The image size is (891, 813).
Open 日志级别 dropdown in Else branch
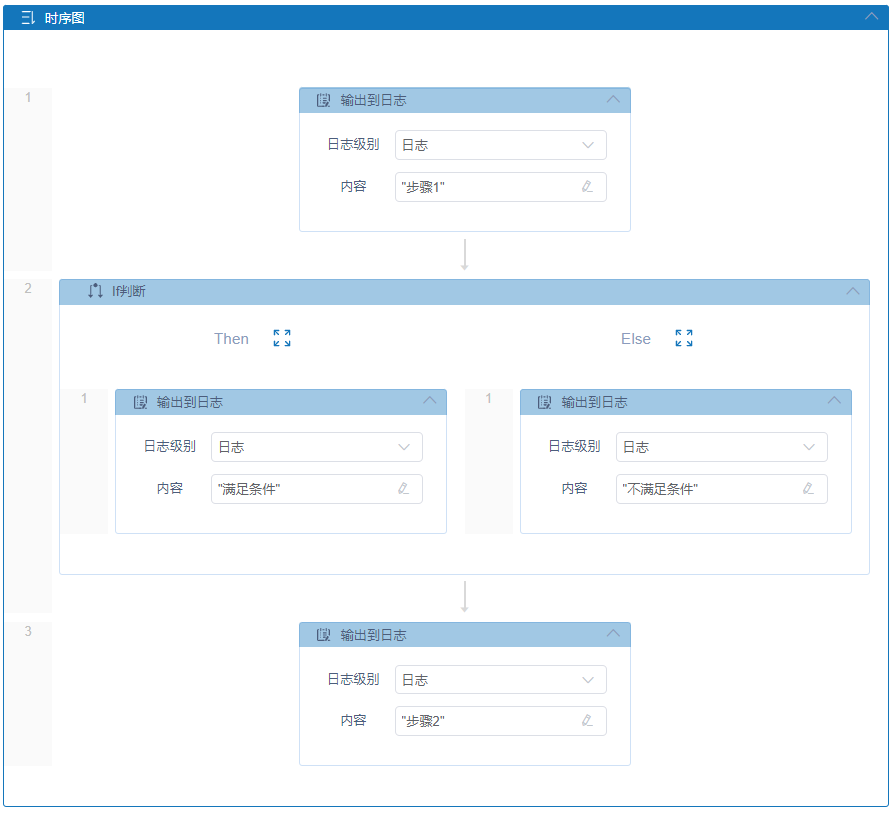721,447
